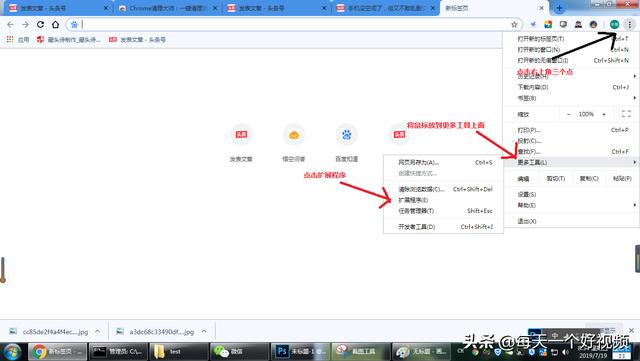Image resolution: width=640 pixels, height=361 pixels.
Task: Reload the current page
Action: [x=40, y=25]
